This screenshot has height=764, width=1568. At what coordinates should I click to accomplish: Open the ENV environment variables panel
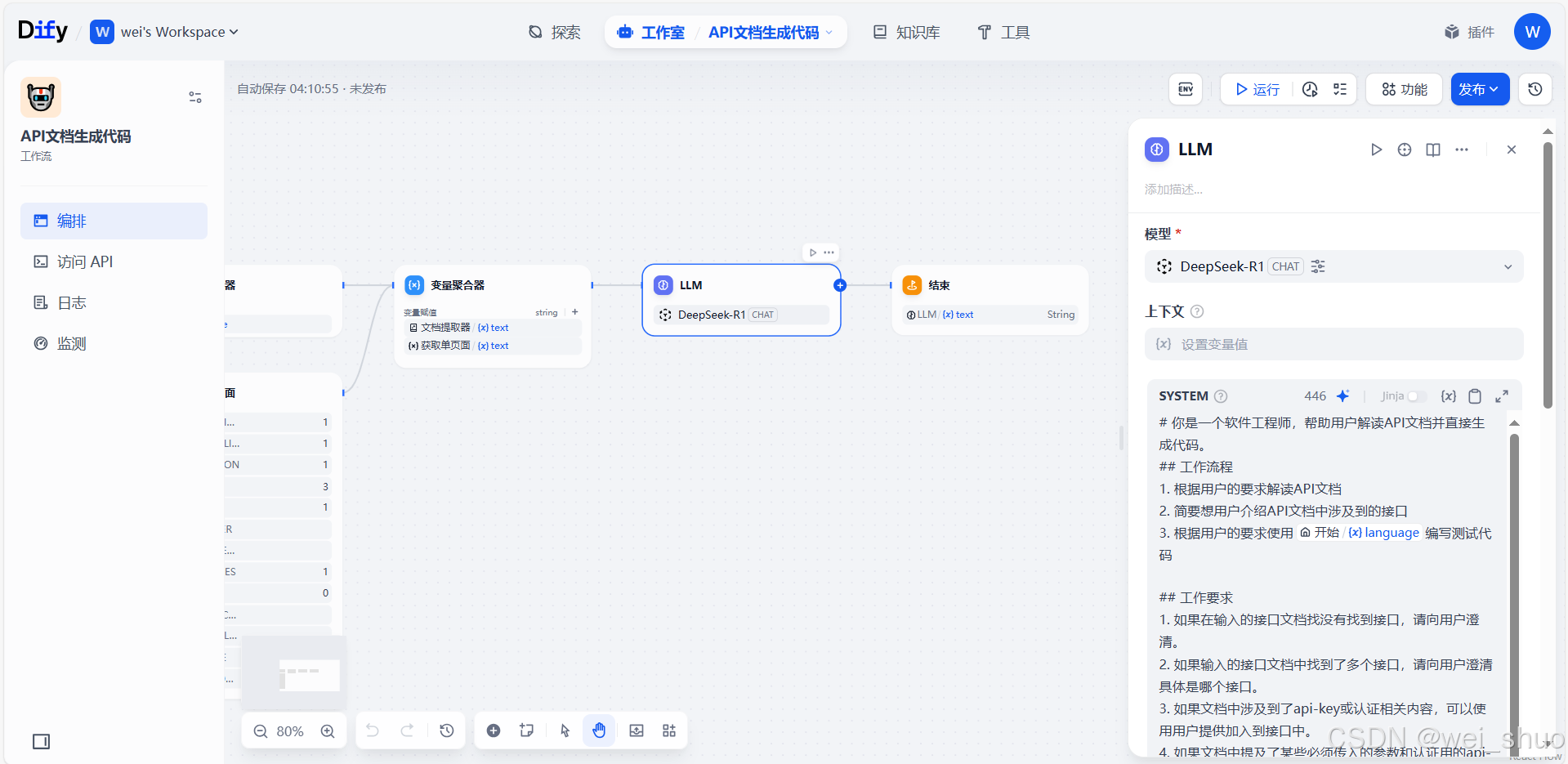click(x=1185, y=89)
